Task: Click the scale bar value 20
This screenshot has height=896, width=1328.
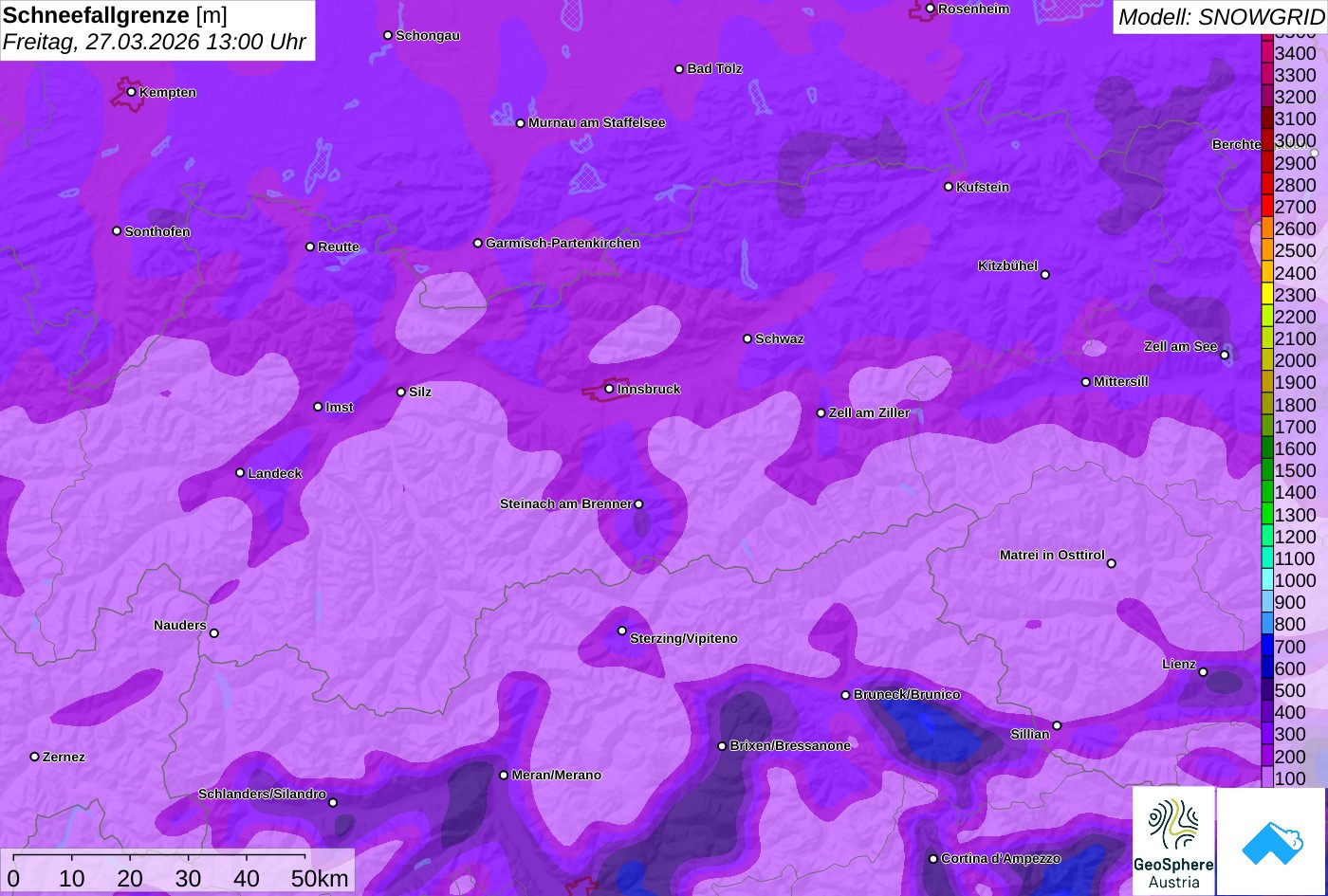Action: point(130,879)
